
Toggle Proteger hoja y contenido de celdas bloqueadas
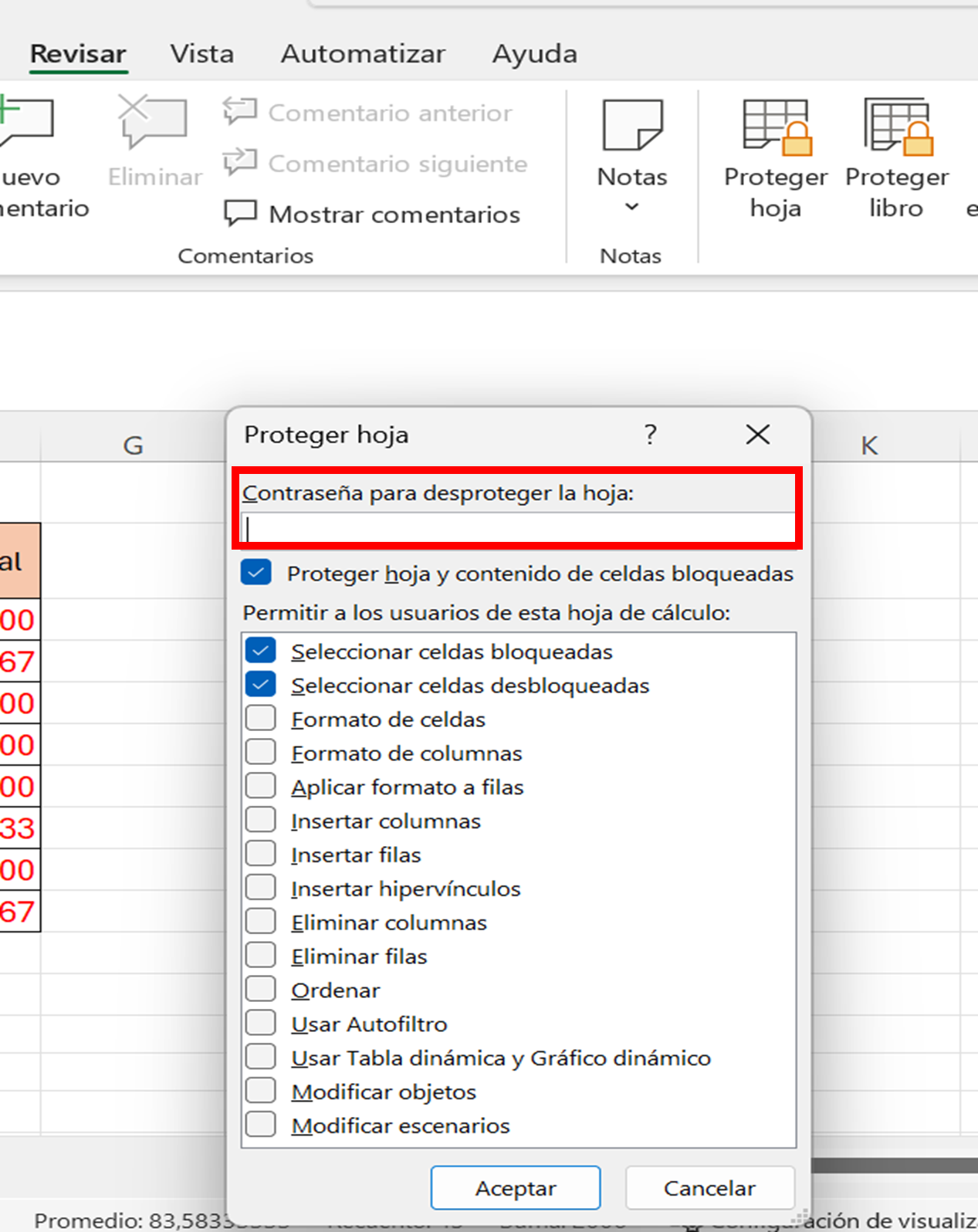point(256,573)
